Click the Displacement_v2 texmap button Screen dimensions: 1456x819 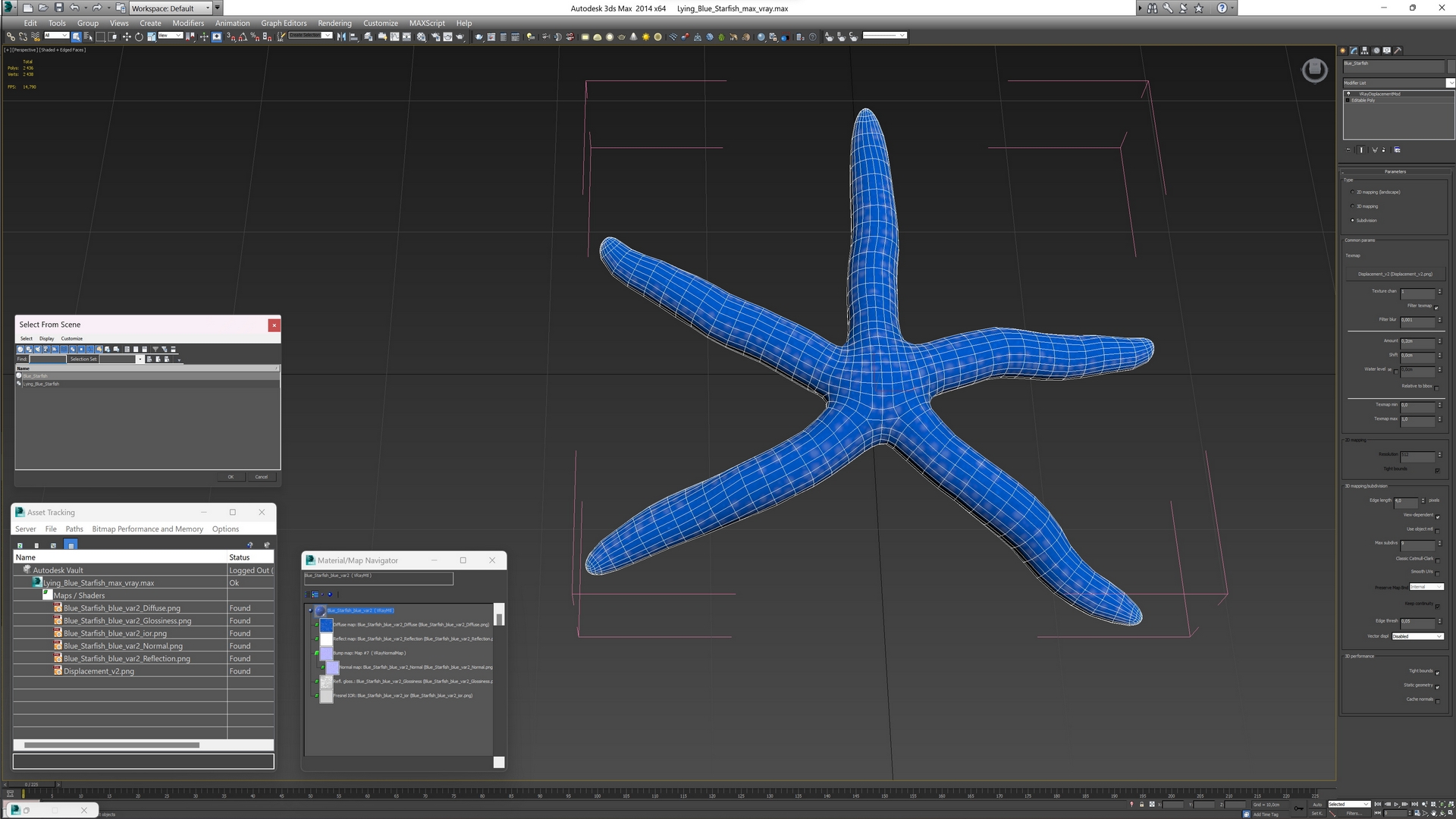pyautogui.click(x=1395, y=274)
